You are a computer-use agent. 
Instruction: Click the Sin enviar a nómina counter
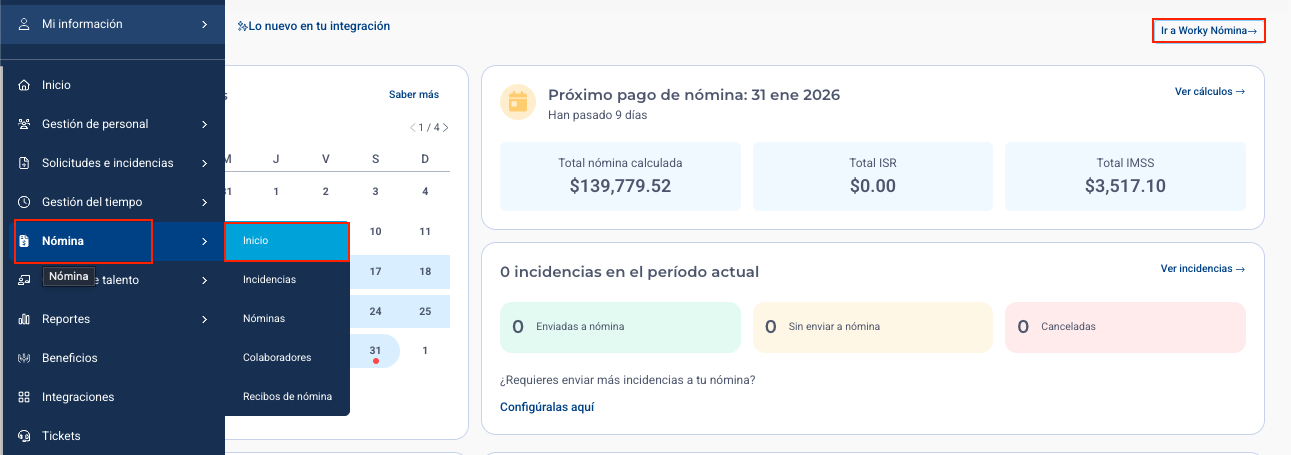(x=873, y=327)
